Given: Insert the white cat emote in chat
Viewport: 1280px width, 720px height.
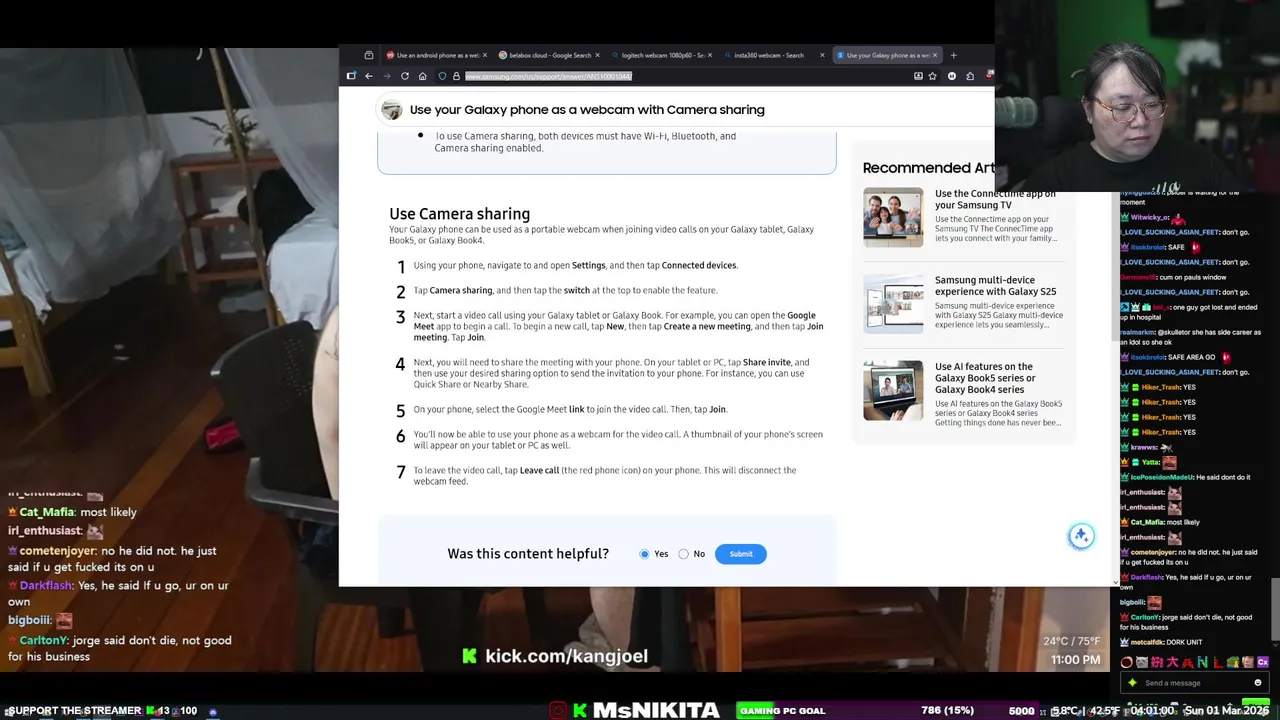Looking at the screenshot, I should [x=1142, y=662].
